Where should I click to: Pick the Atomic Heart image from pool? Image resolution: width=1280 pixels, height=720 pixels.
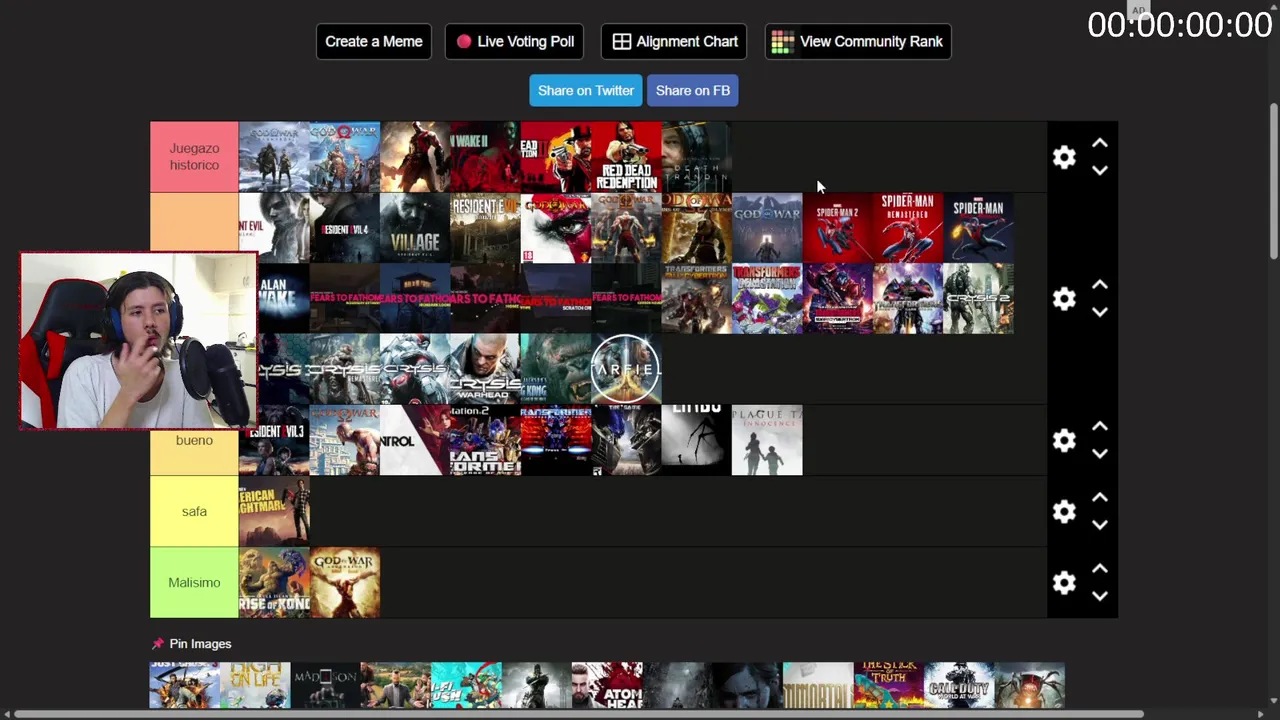tap(607, 685)
